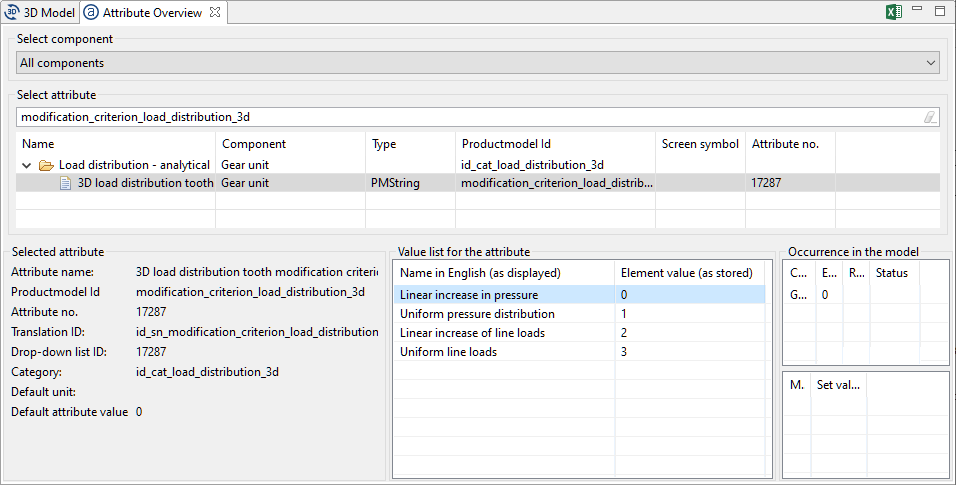The image size is (956, 485).
Task: Select Linear increase of line loads row
Action: pyautogui.click(x=472, y=333)
